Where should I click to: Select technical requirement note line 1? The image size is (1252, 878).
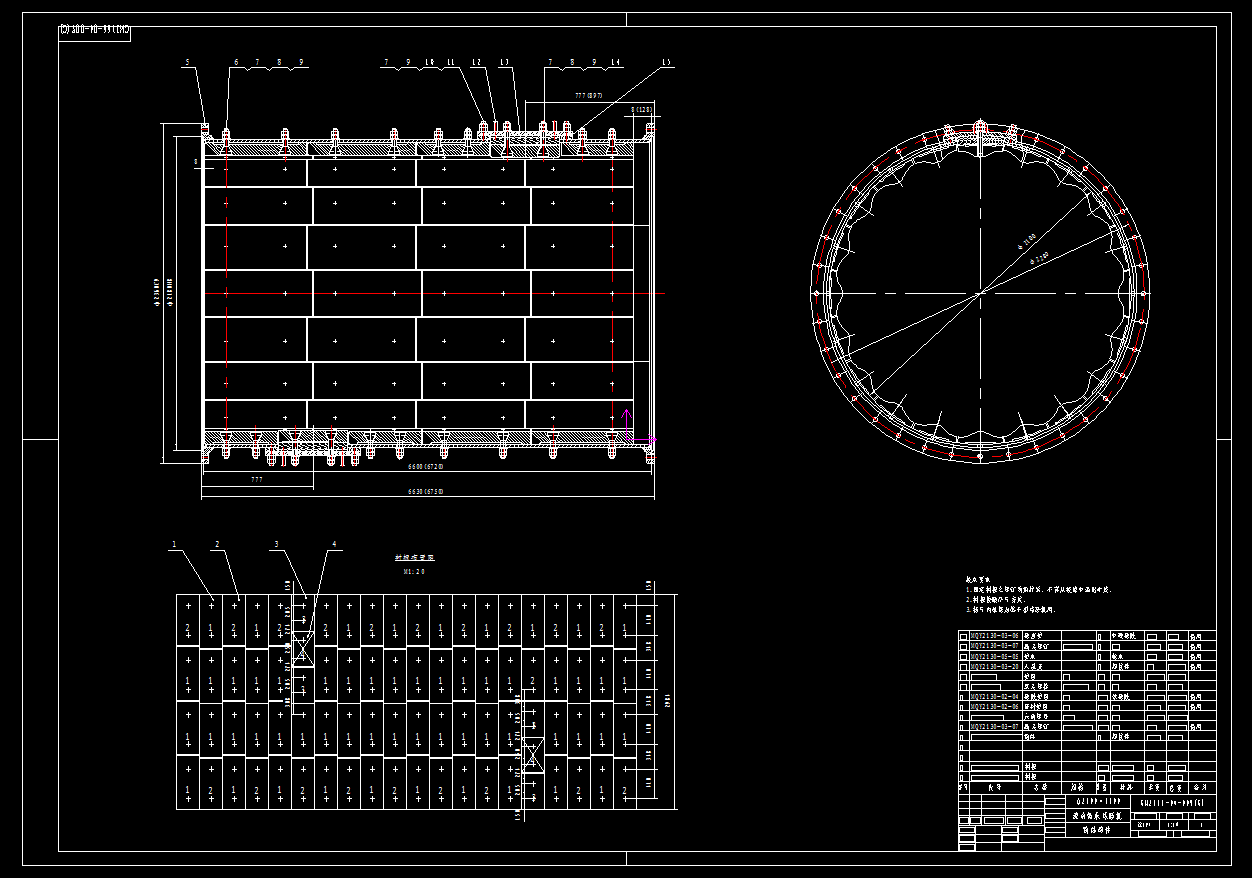[x=1038, y=590]
